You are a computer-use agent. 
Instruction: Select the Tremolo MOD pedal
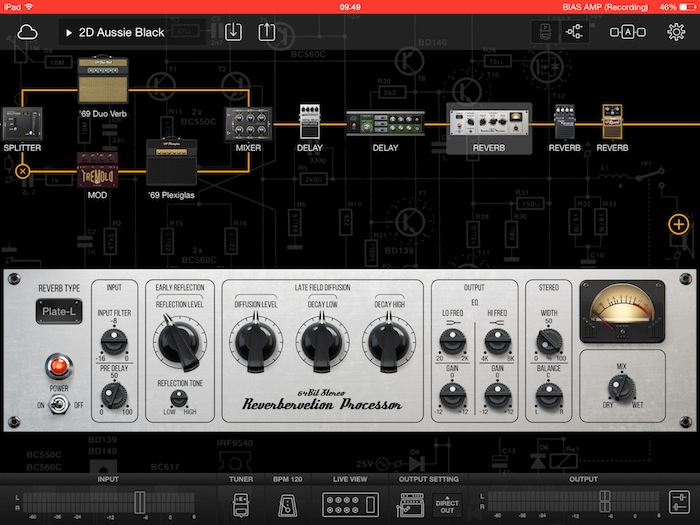click(x=98, y=172)
